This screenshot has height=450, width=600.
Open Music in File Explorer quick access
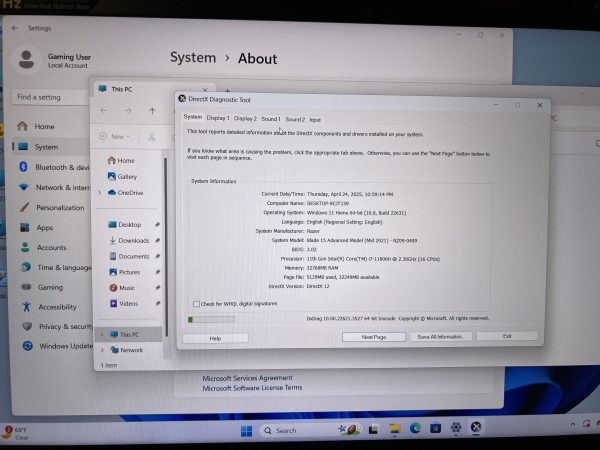(x=122, y=288)
